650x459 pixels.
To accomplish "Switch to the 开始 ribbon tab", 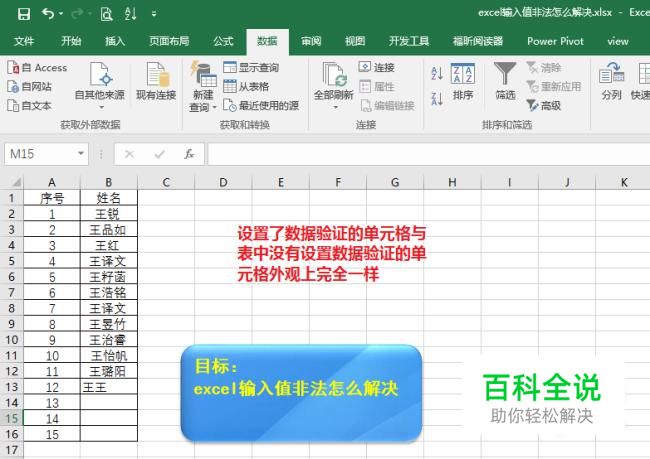I will tap(71, 41).
